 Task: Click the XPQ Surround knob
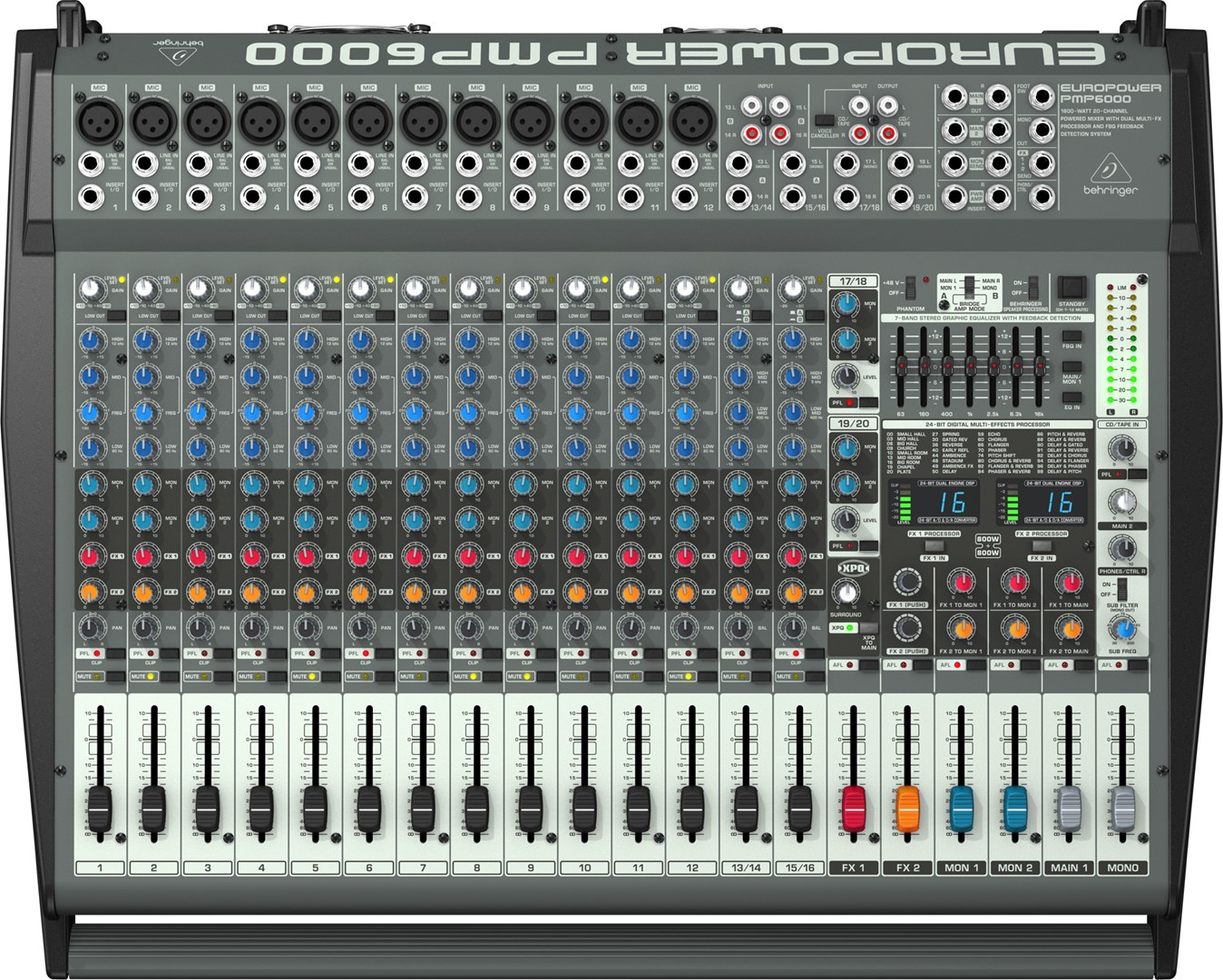(846, 593)
